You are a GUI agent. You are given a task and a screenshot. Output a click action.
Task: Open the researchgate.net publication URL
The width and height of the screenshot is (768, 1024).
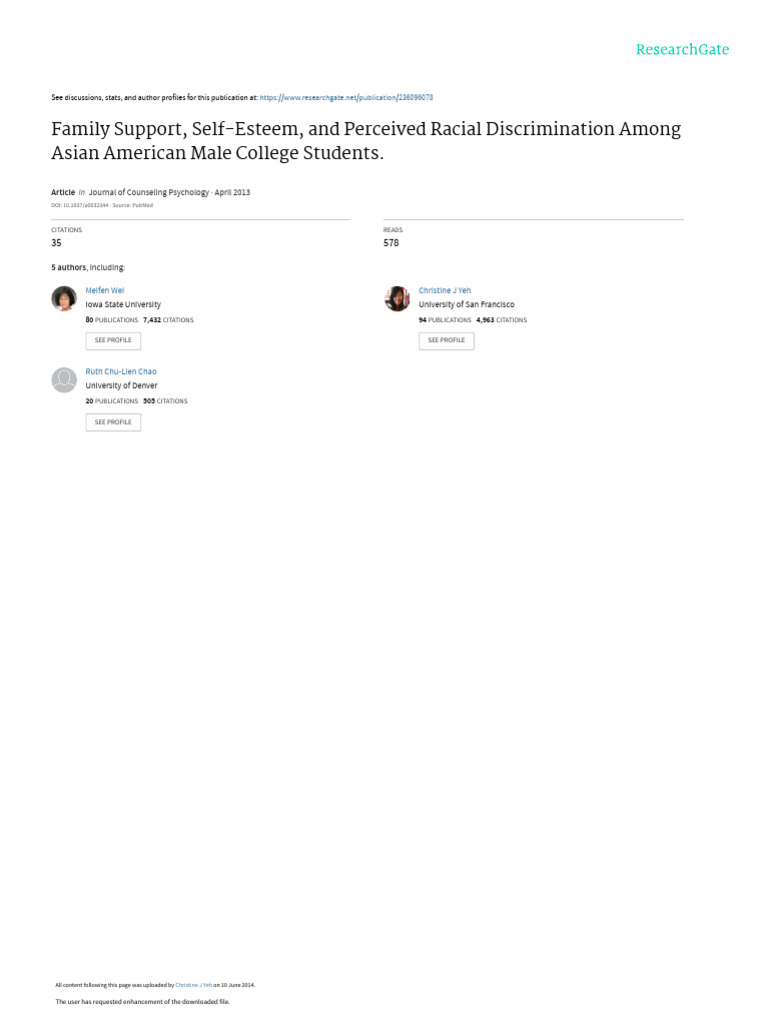[x=345, y=97]
